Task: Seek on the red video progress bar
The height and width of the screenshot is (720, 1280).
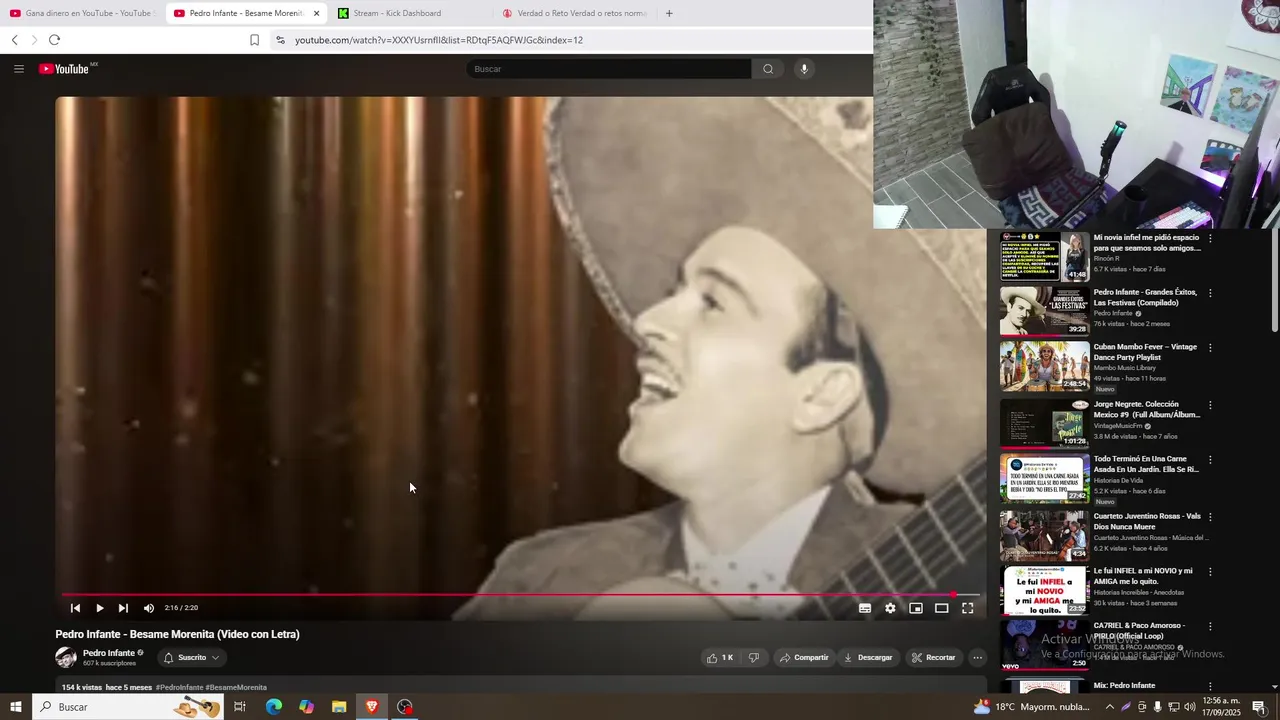Action: coord(520,594)
